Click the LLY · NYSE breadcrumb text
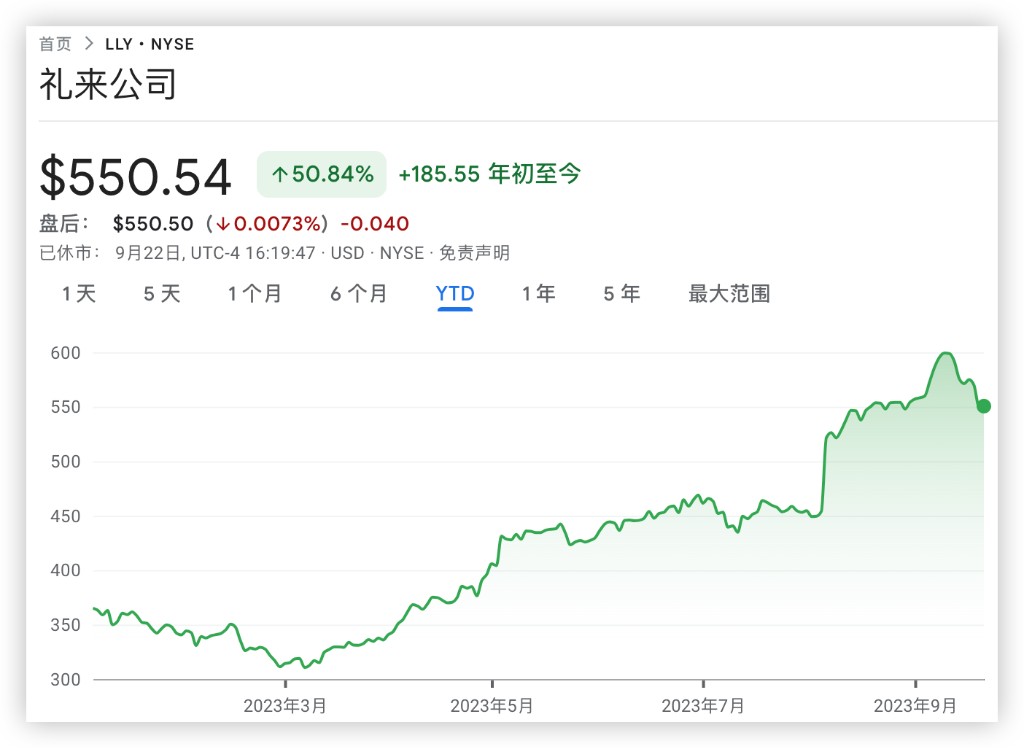1024x748 pixels. coord(150,44)
